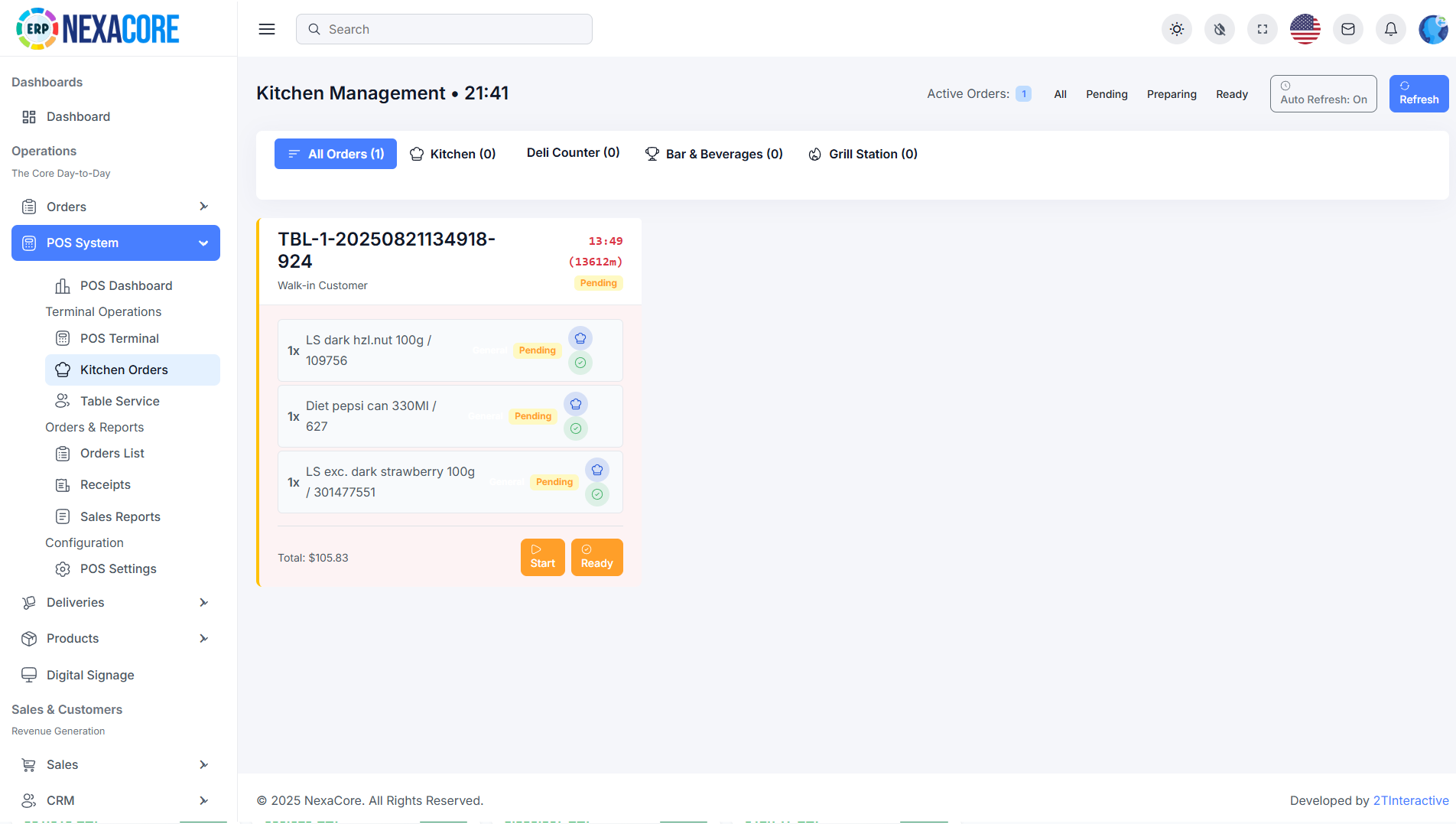Viewport: 1456px width, 824px height.
Task: Open the 2TInteractive developer link
Action: (1411, 800)
